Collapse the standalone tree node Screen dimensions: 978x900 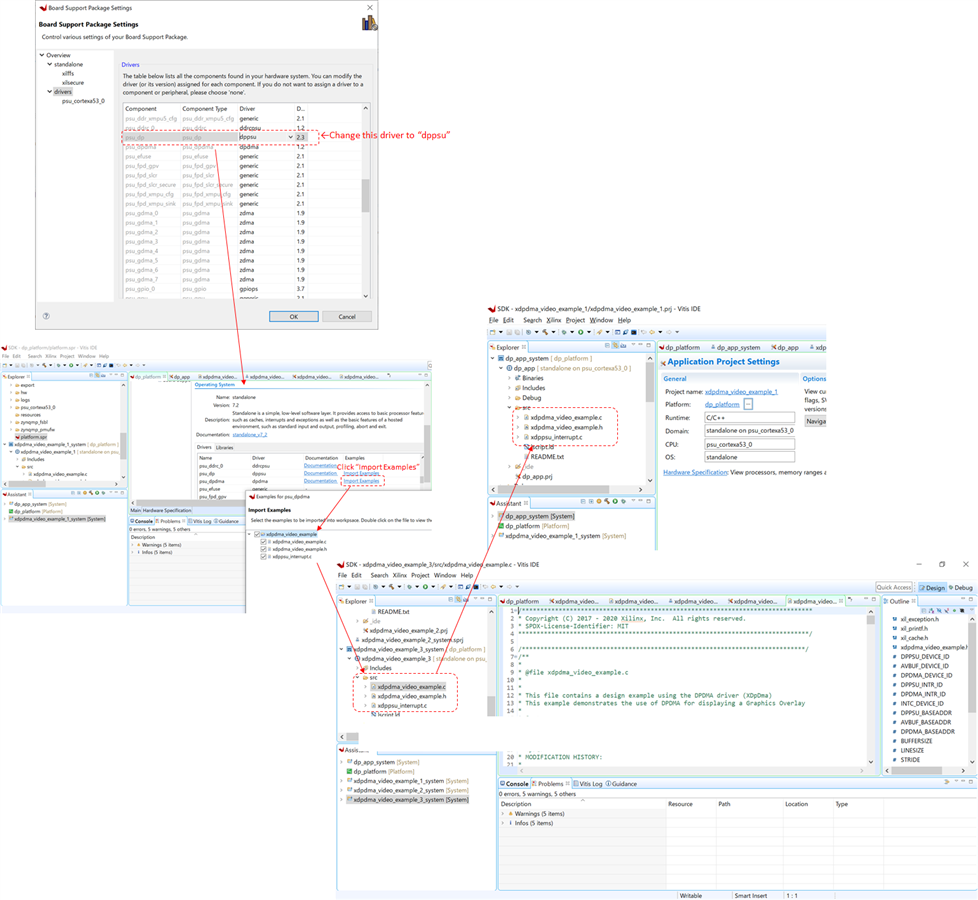(x=49, y=64)
